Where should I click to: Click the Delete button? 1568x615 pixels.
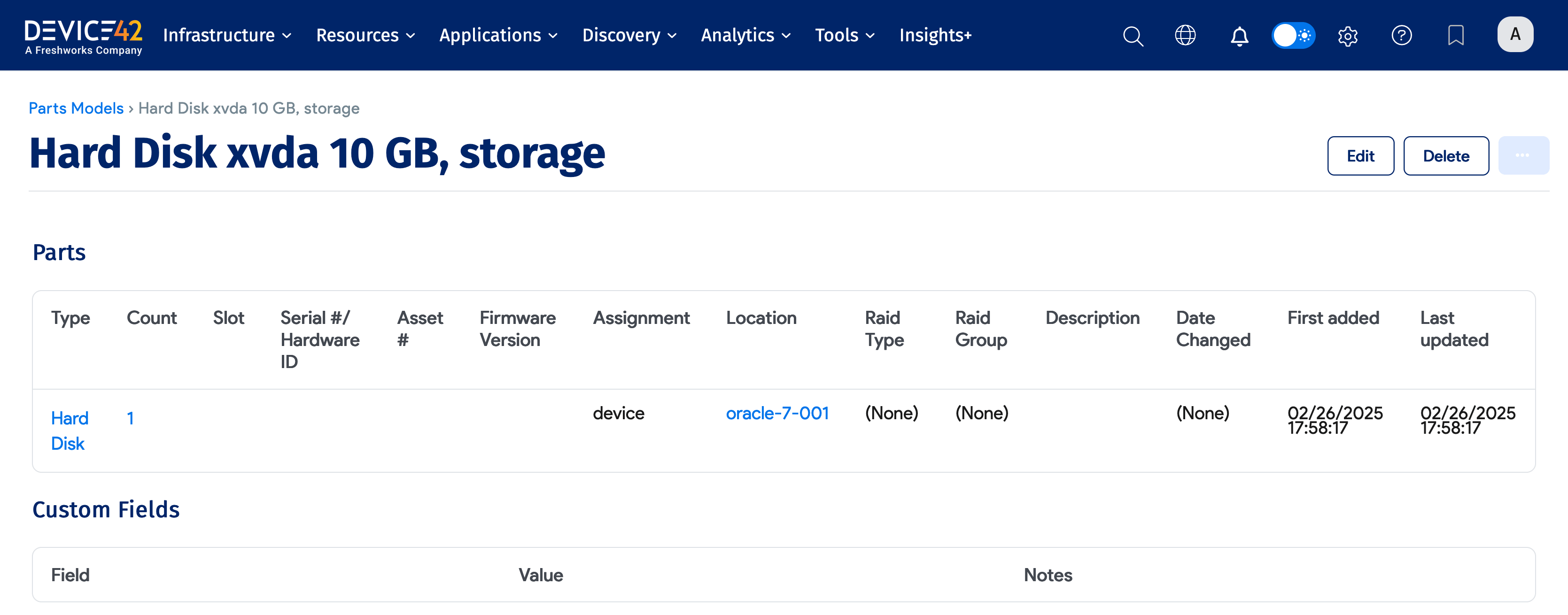(1446, 156)
